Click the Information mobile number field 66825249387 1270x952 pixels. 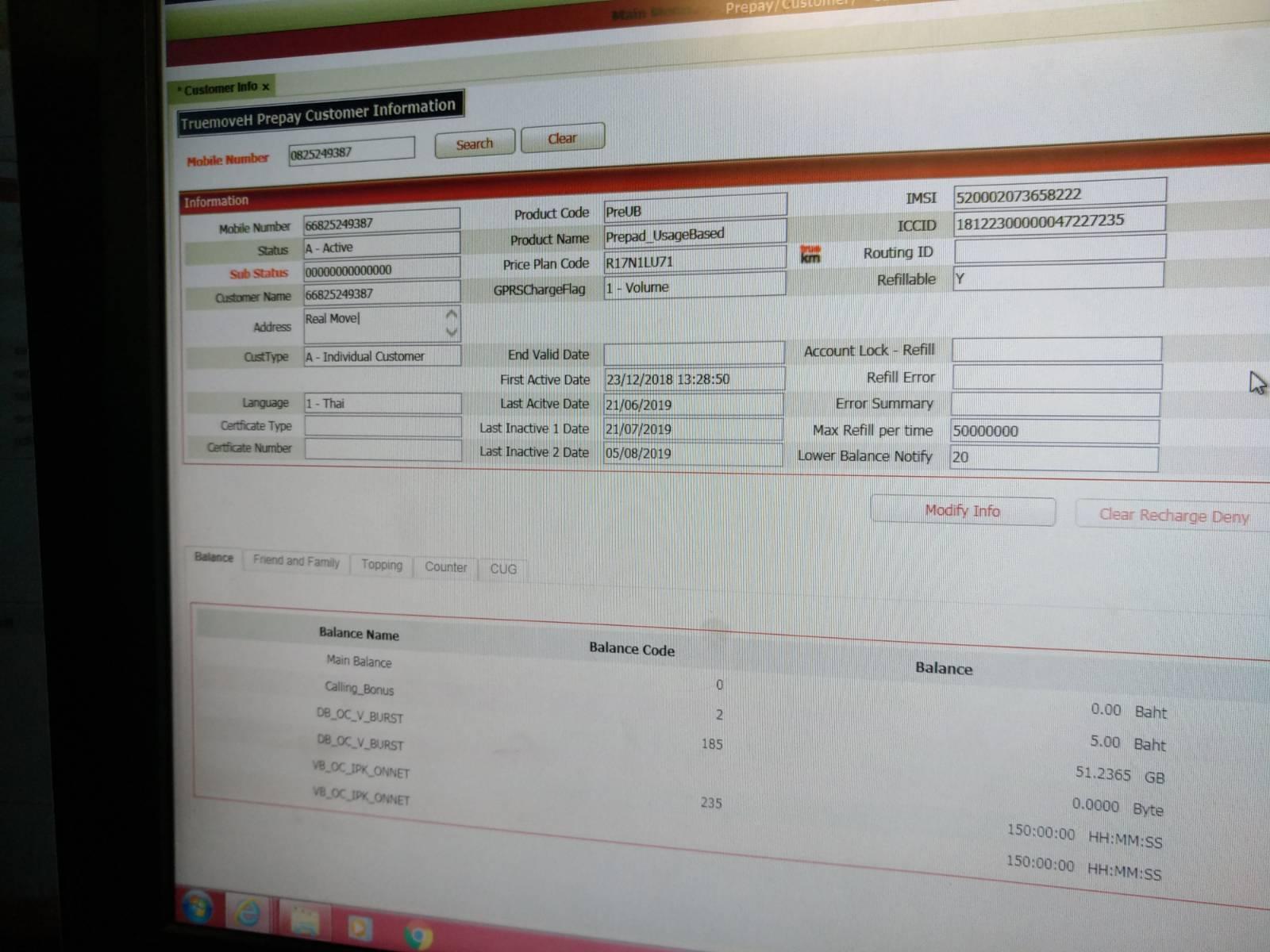pos(381,223)
